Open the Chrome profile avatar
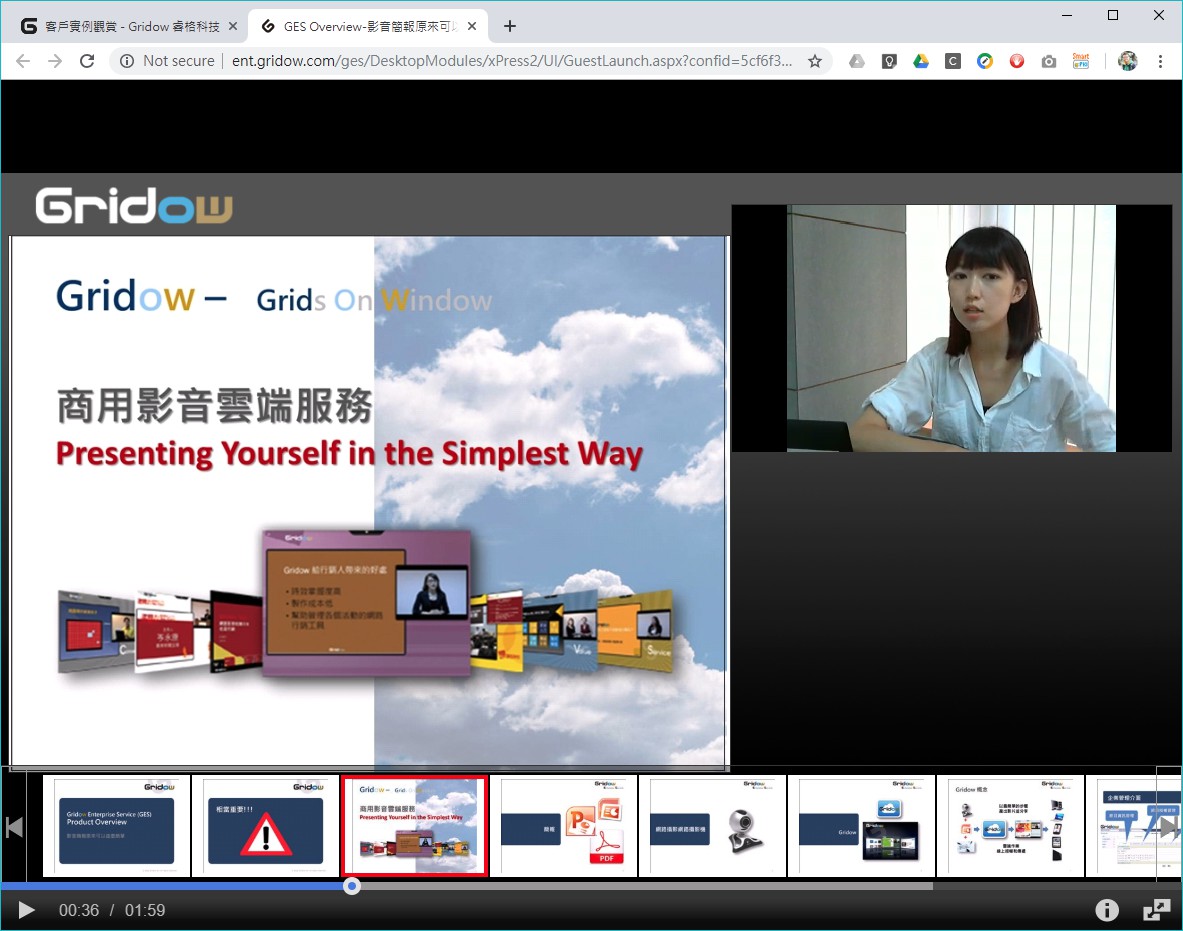The width and height of the screenshot is (1183, 931). [1128, 61]
